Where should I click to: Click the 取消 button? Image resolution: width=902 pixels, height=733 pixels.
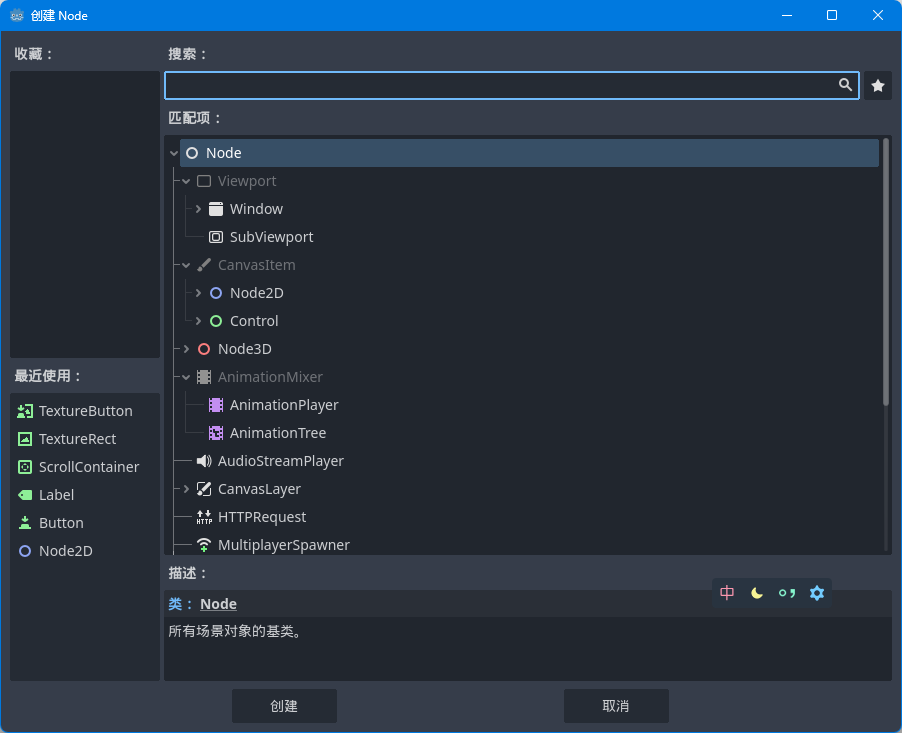[x=616, y=706]
